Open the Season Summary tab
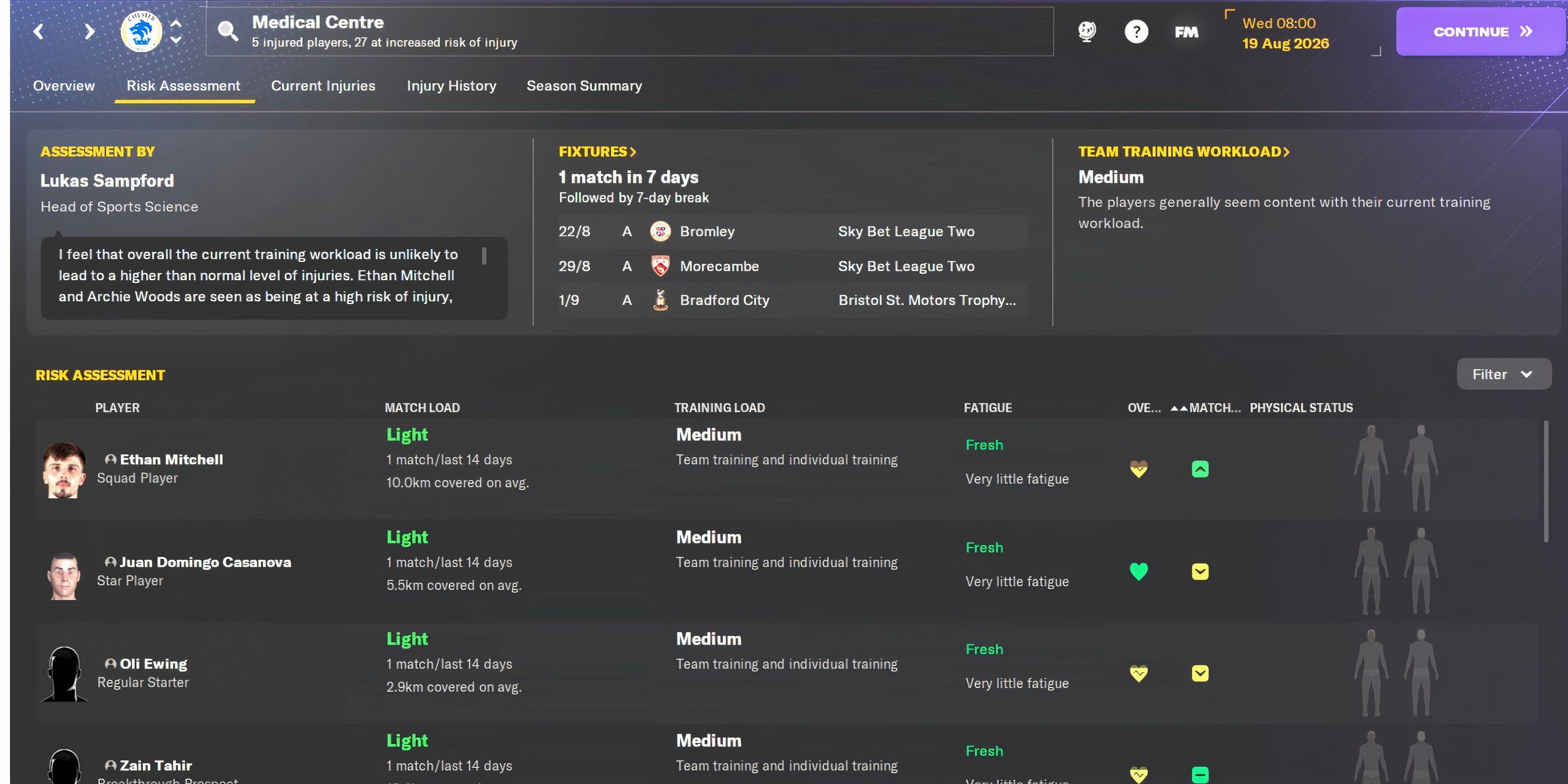This screenshot has width=1568, height=784. tap(584, 86)
